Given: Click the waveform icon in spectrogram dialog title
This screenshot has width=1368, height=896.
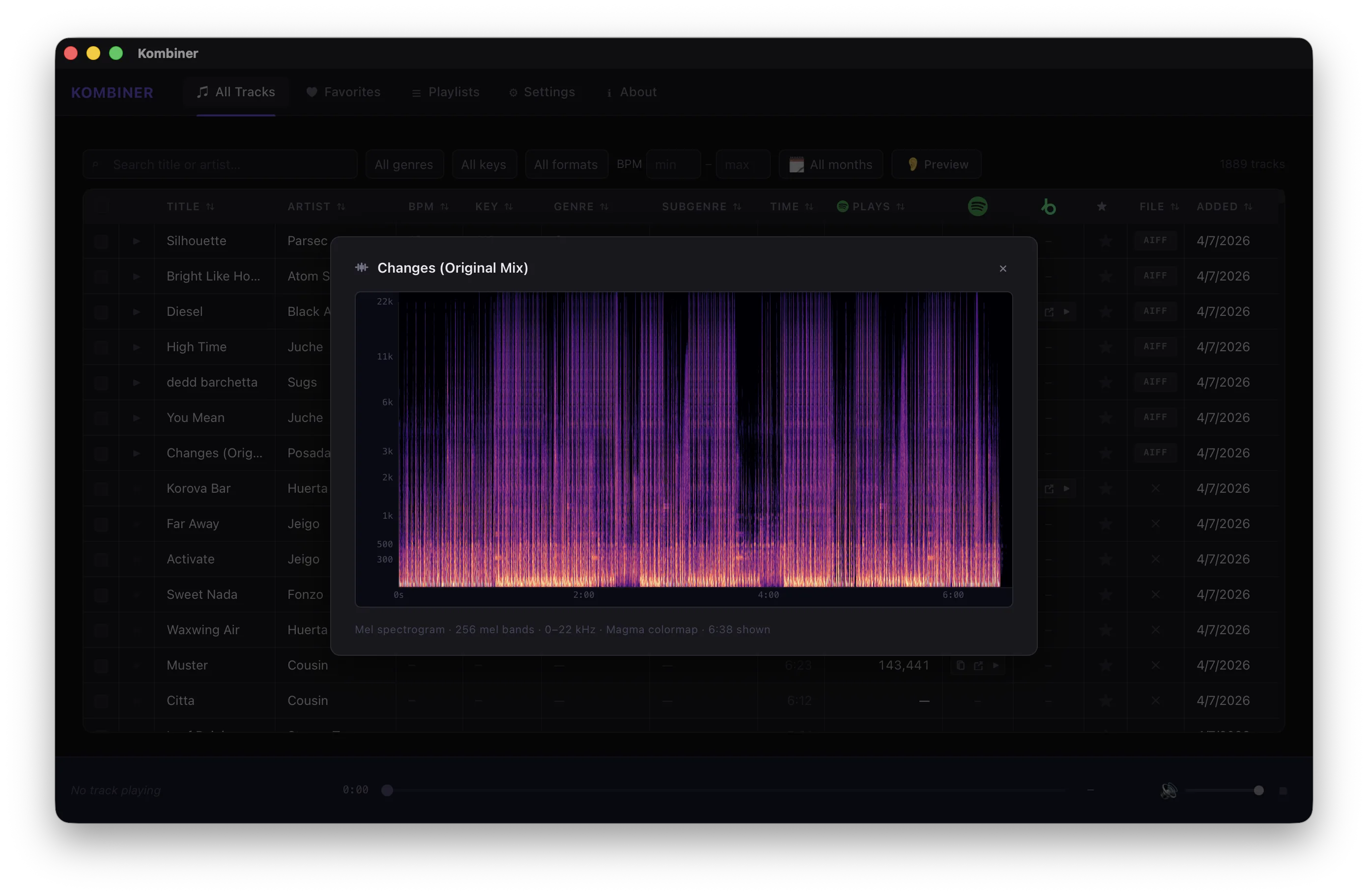Looking at the screenshot, I should tap(362, 267).
